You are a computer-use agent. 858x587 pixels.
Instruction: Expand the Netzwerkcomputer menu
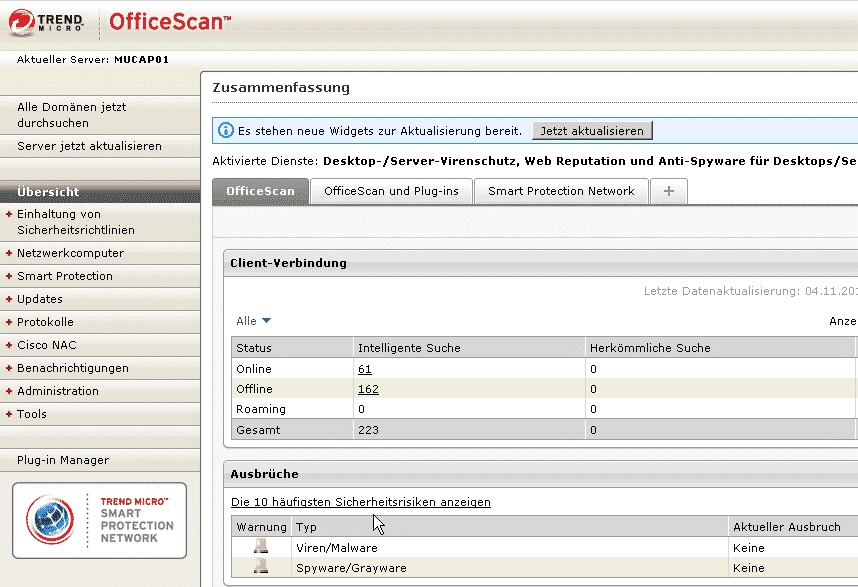9,253
